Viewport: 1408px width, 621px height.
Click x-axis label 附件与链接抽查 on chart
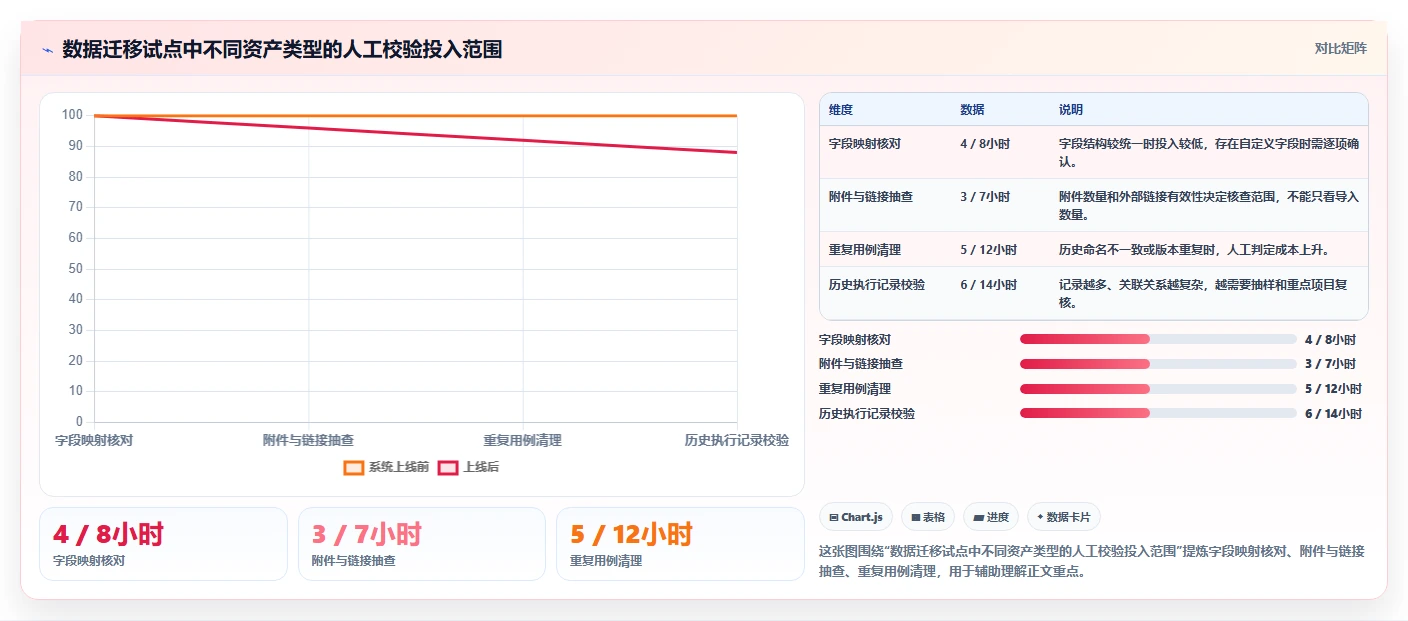308,440
